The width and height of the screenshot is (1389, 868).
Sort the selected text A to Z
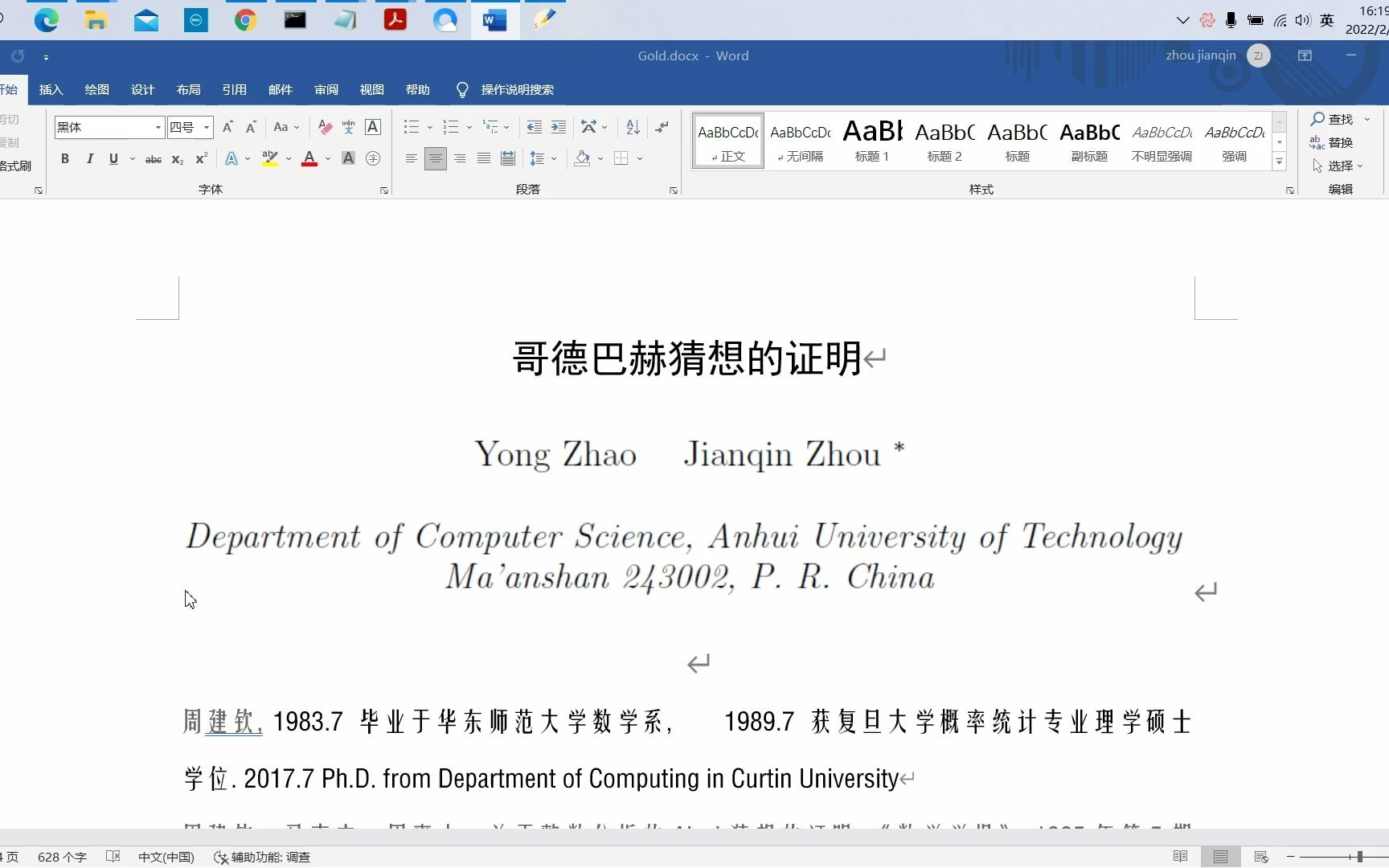tap(633, 127)
